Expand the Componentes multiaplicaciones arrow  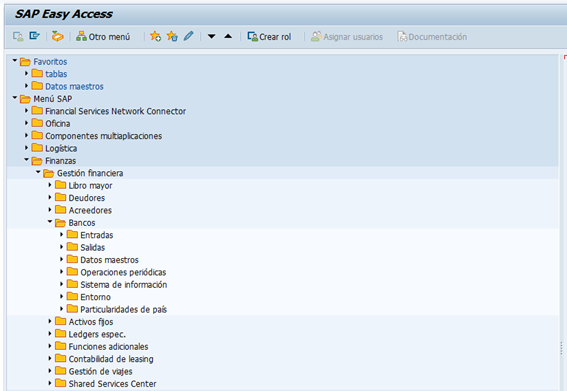click(26, 135)
